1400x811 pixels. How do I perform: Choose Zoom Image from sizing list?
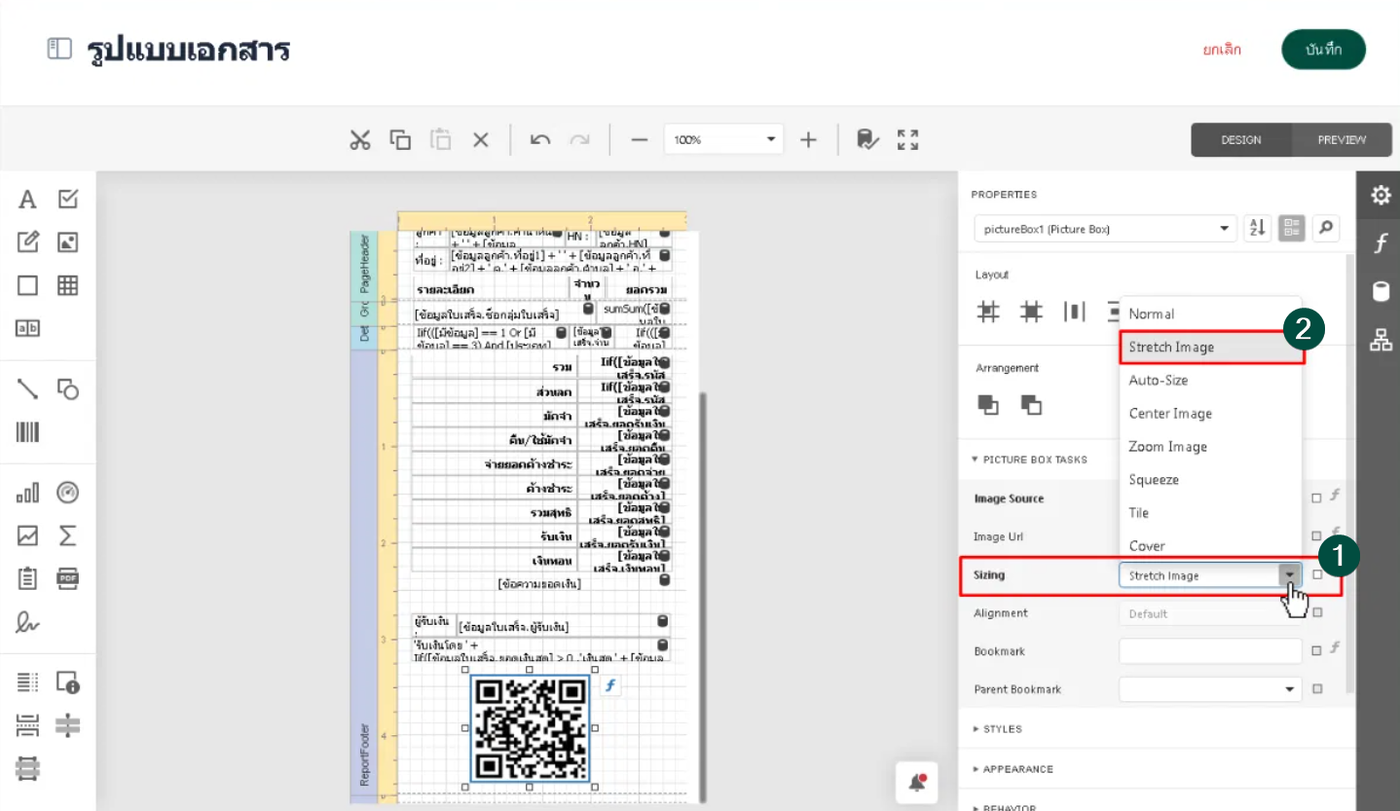(1168, 447)
